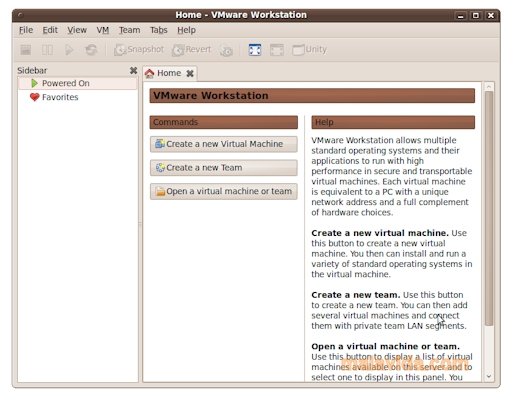Click the vertical scrollbar thumb

[489, 208]
